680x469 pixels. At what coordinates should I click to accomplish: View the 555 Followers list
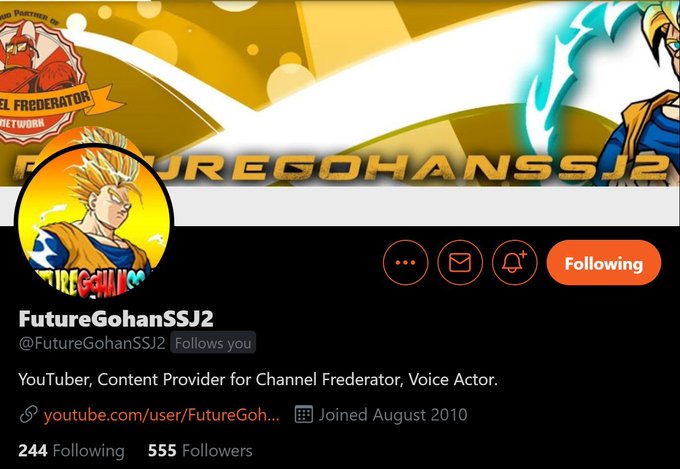point(200,450)
